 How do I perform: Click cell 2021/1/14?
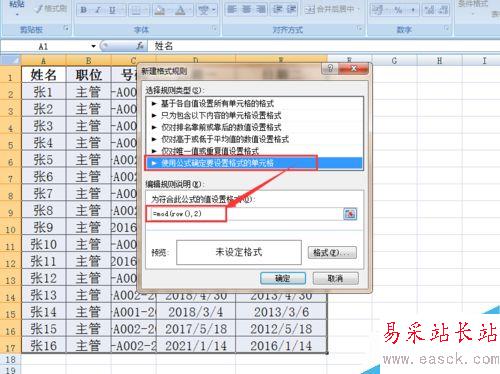[x=196, y=346]
